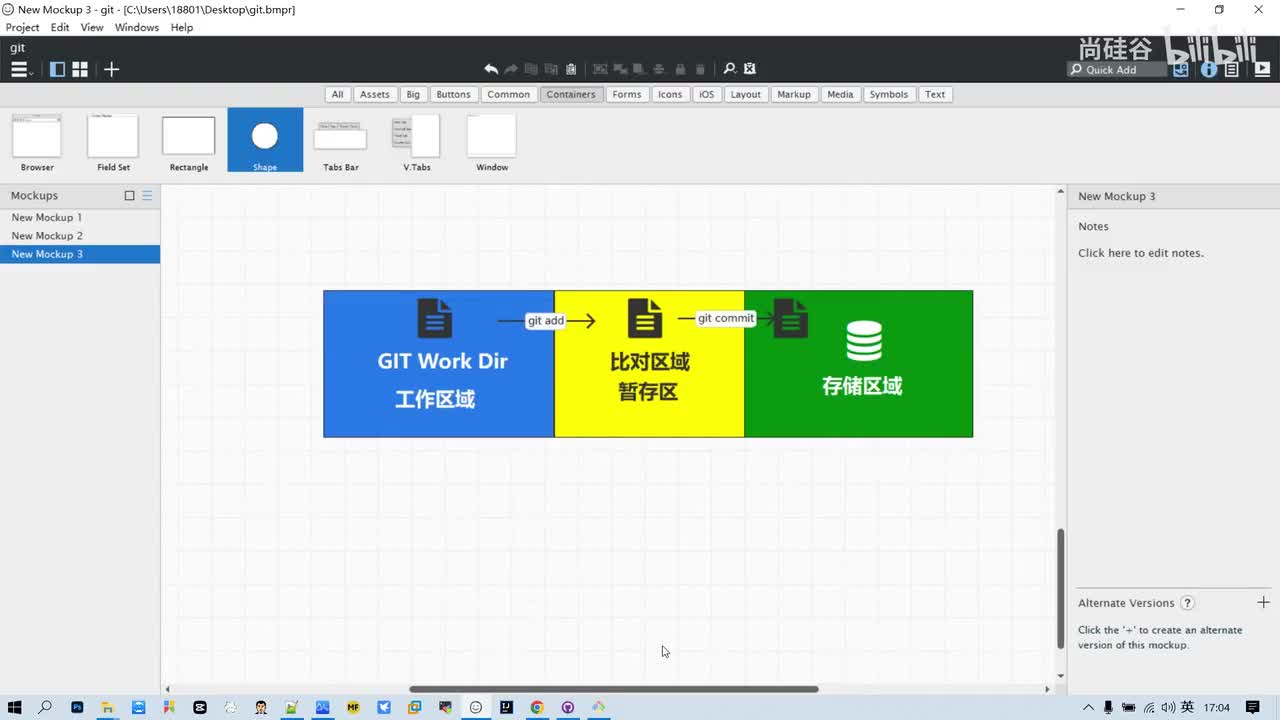Click the Lock icon in the toolbar
This screenshot has height=720, width=1280.
pyautogui.click(x=680, y=69)
